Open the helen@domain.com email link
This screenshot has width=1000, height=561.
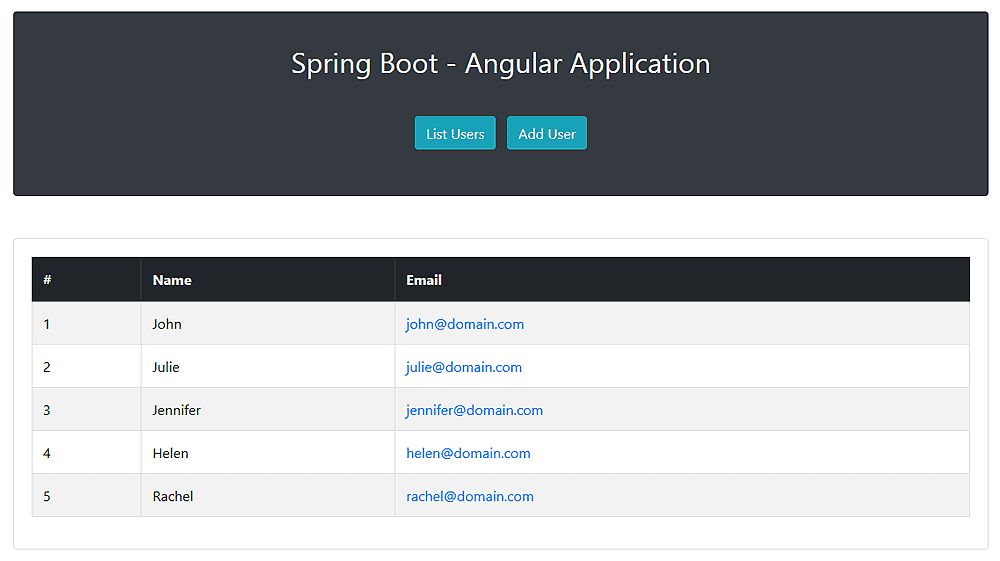pos(468,453)
